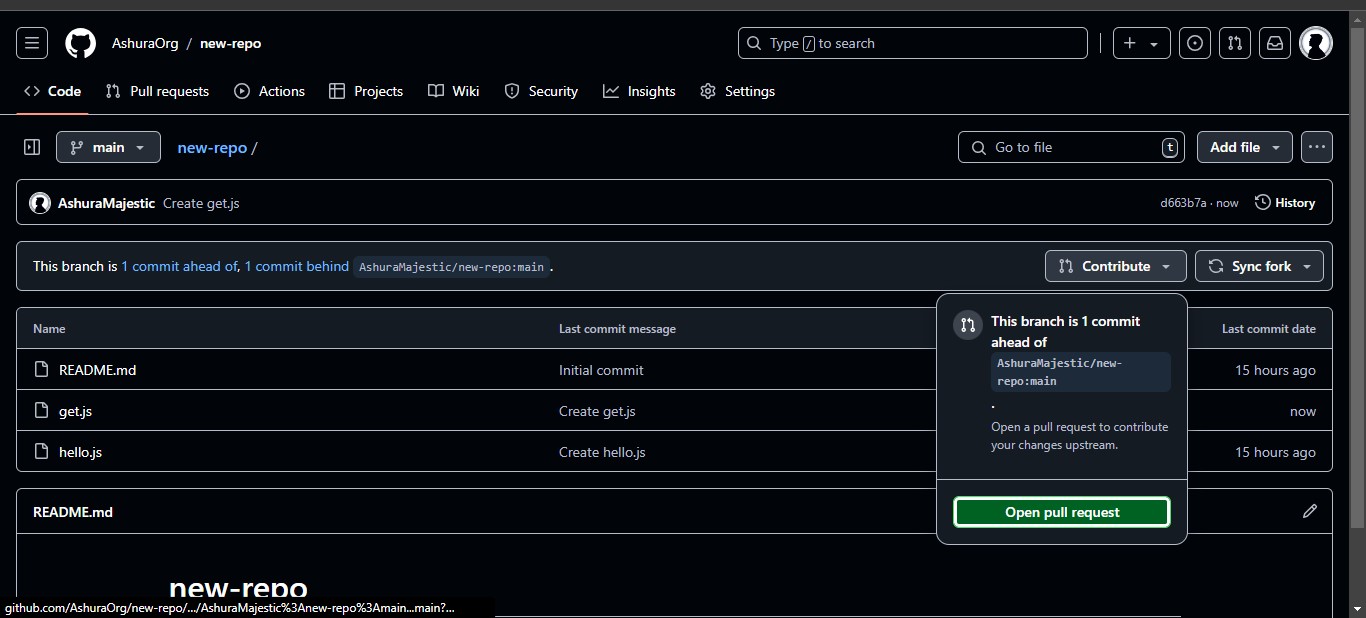
Task: Open the hamburger navigation menu
Action: 32,43
